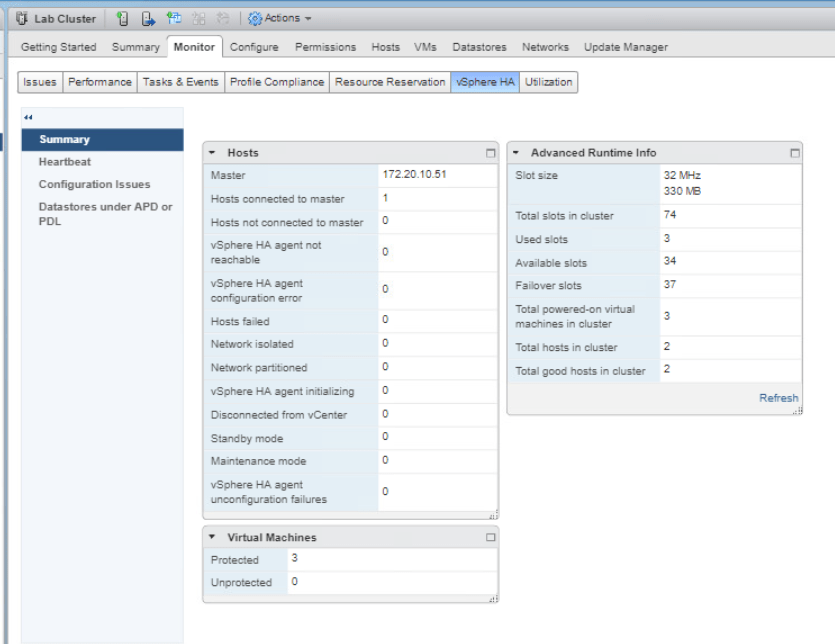
Task: Collapse the Hosts panel section
Action: coord(213,153)
